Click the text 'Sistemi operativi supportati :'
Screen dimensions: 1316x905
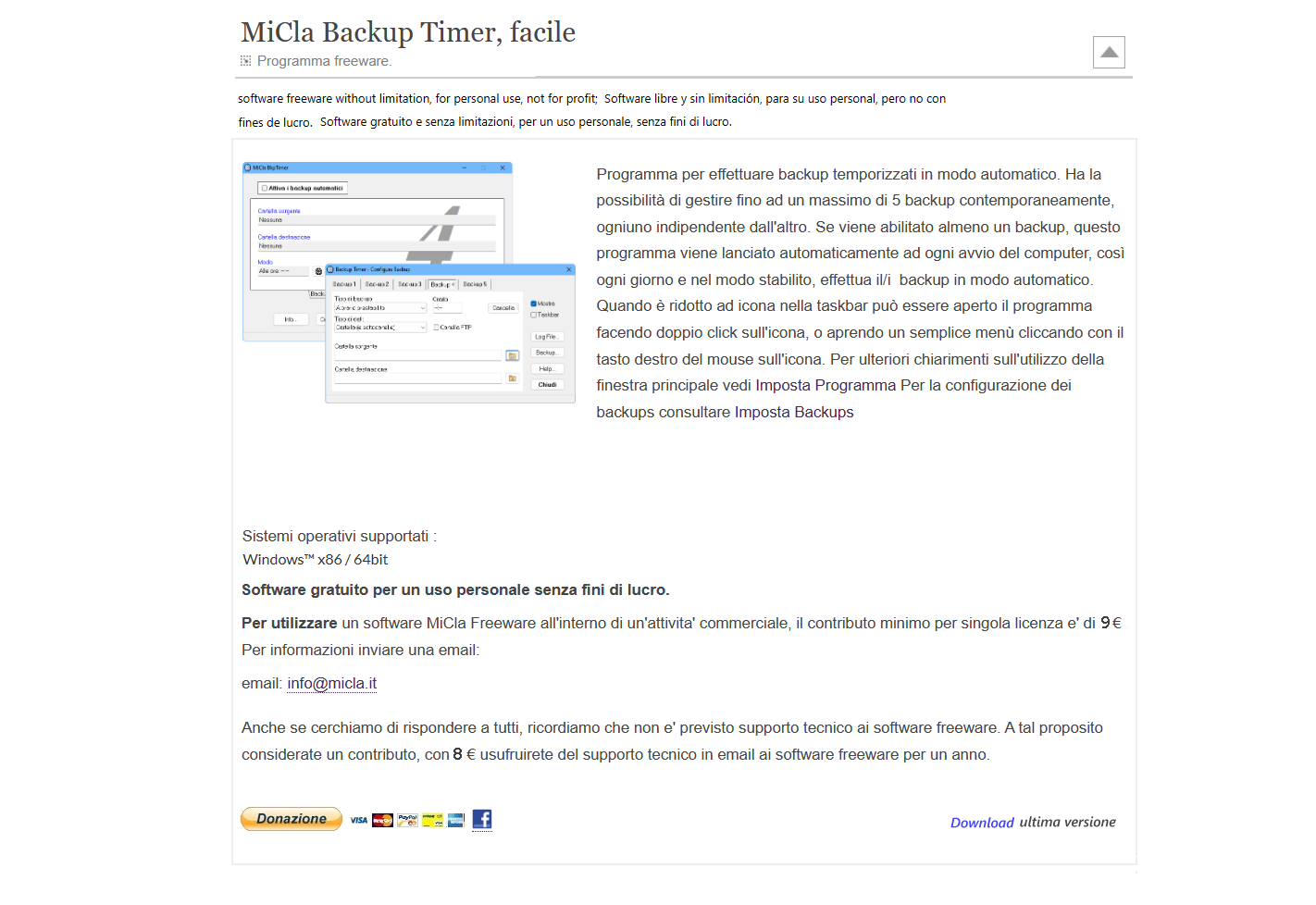(339, 536)
